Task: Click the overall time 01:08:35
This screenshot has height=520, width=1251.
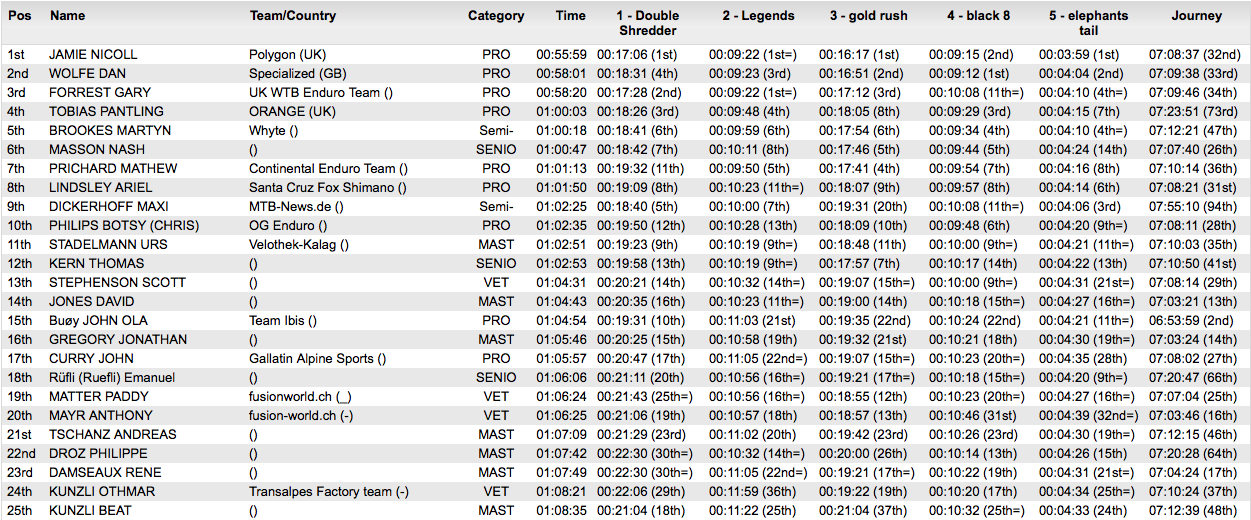Action: (x=561, y=511)
